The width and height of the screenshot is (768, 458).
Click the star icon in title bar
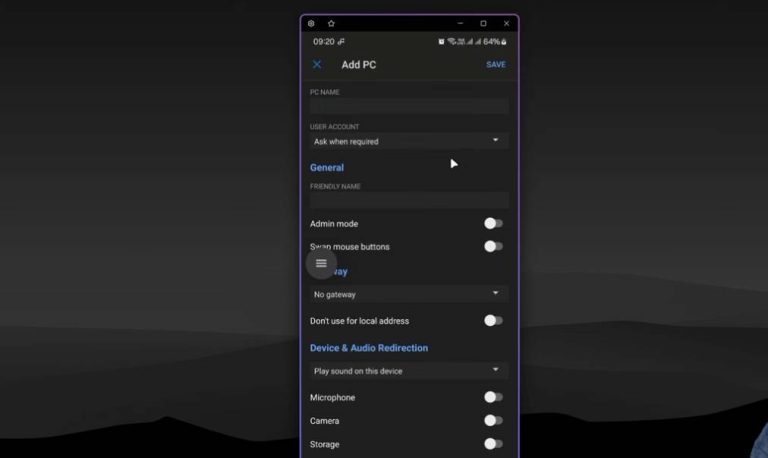[331, 24]
